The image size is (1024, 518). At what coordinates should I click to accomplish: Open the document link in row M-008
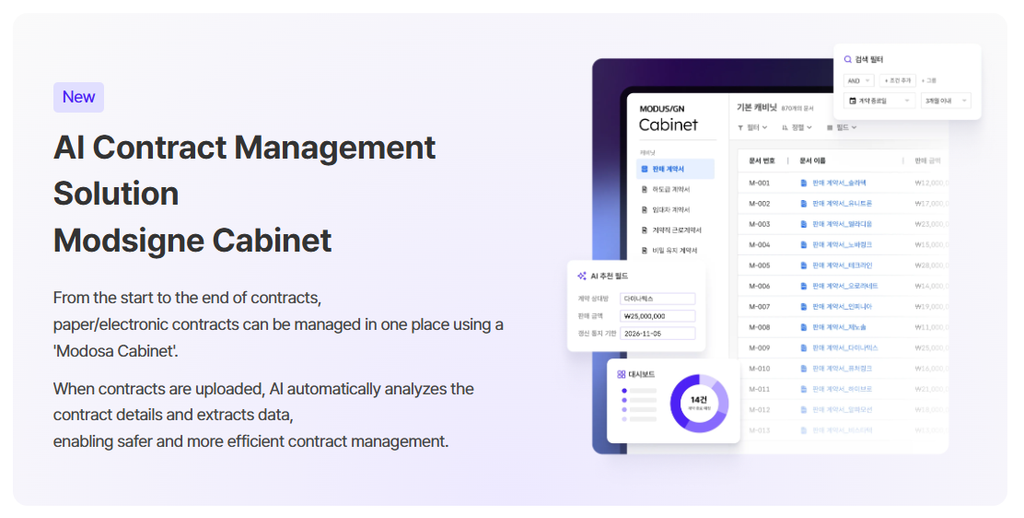[x=839, y=327]
